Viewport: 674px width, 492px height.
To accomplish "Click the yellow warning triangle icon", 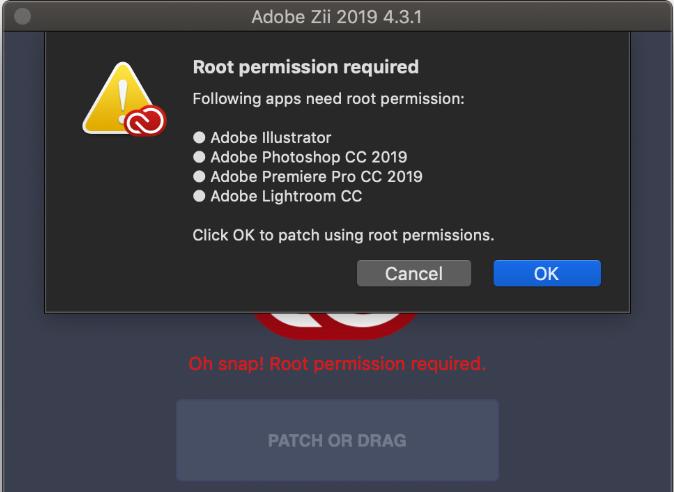I will [x=120, y=98].
